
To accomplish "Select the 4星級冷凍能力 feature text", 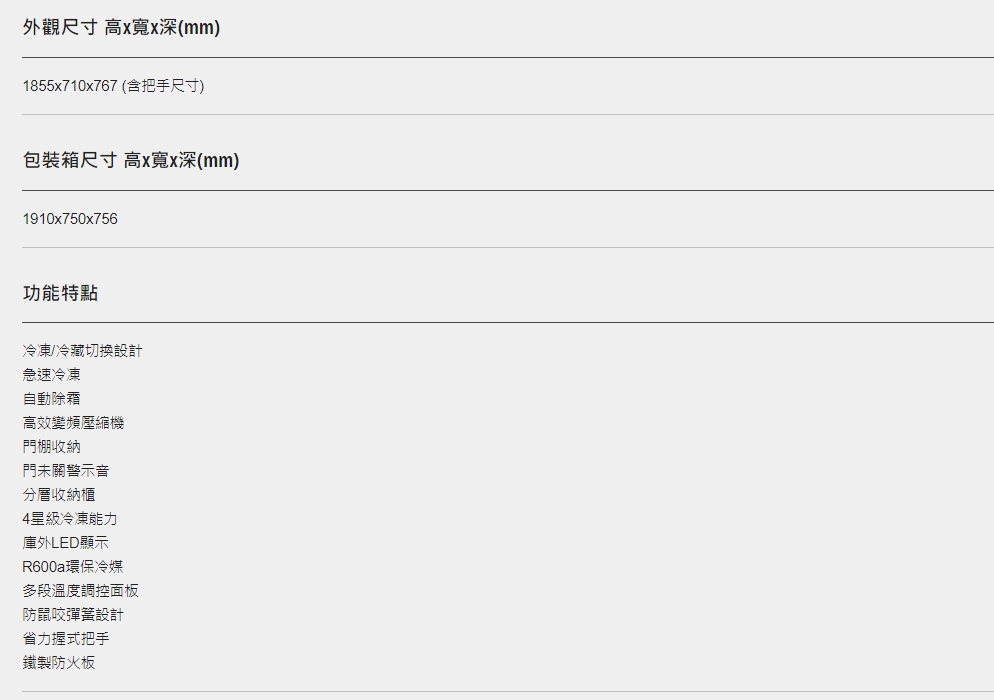I will click(70, 519).
